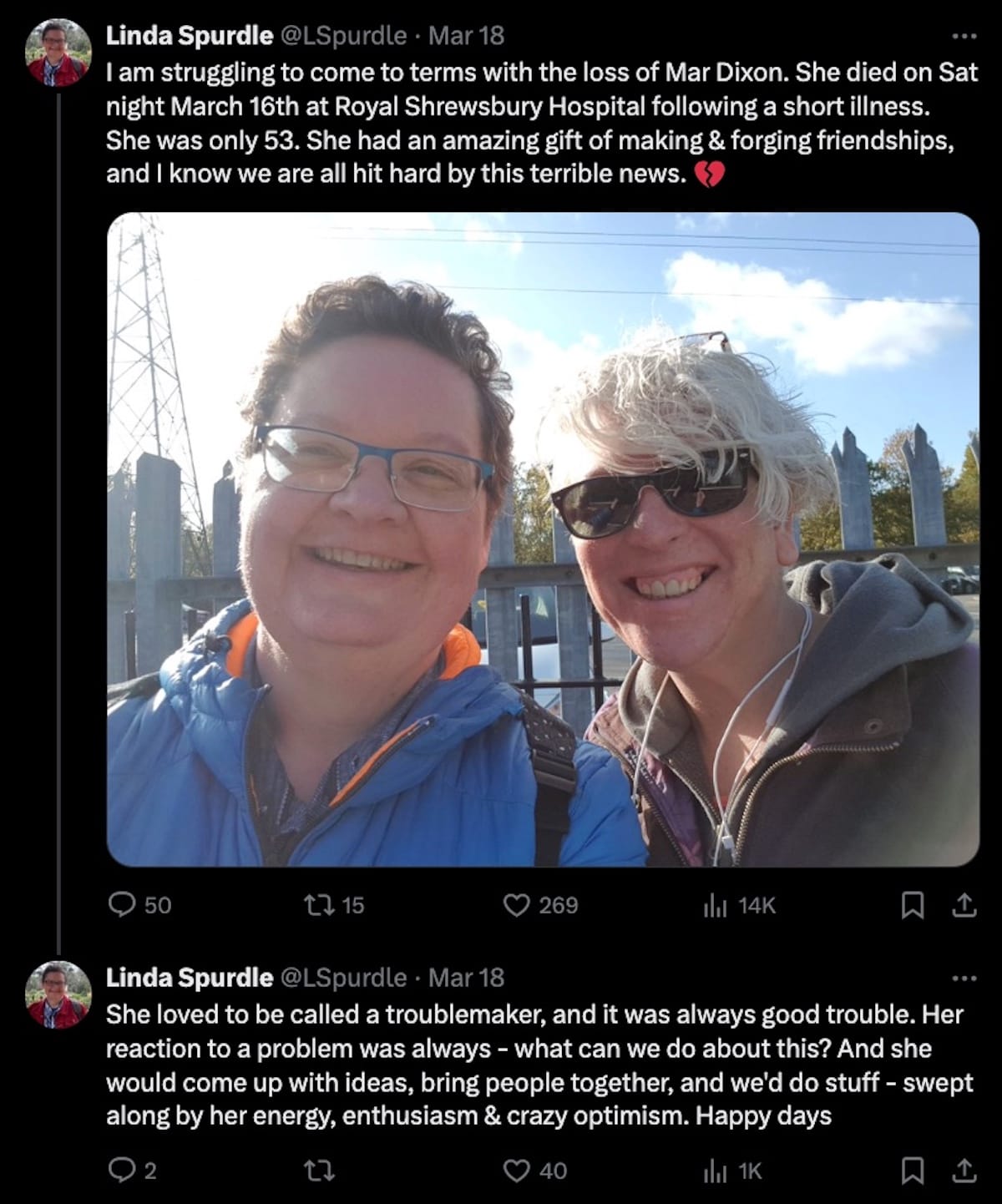Open the more options menu on second tweet
Image resolution: width=1002 pixels, height=1204 pixels.
(x=964, y=978)
